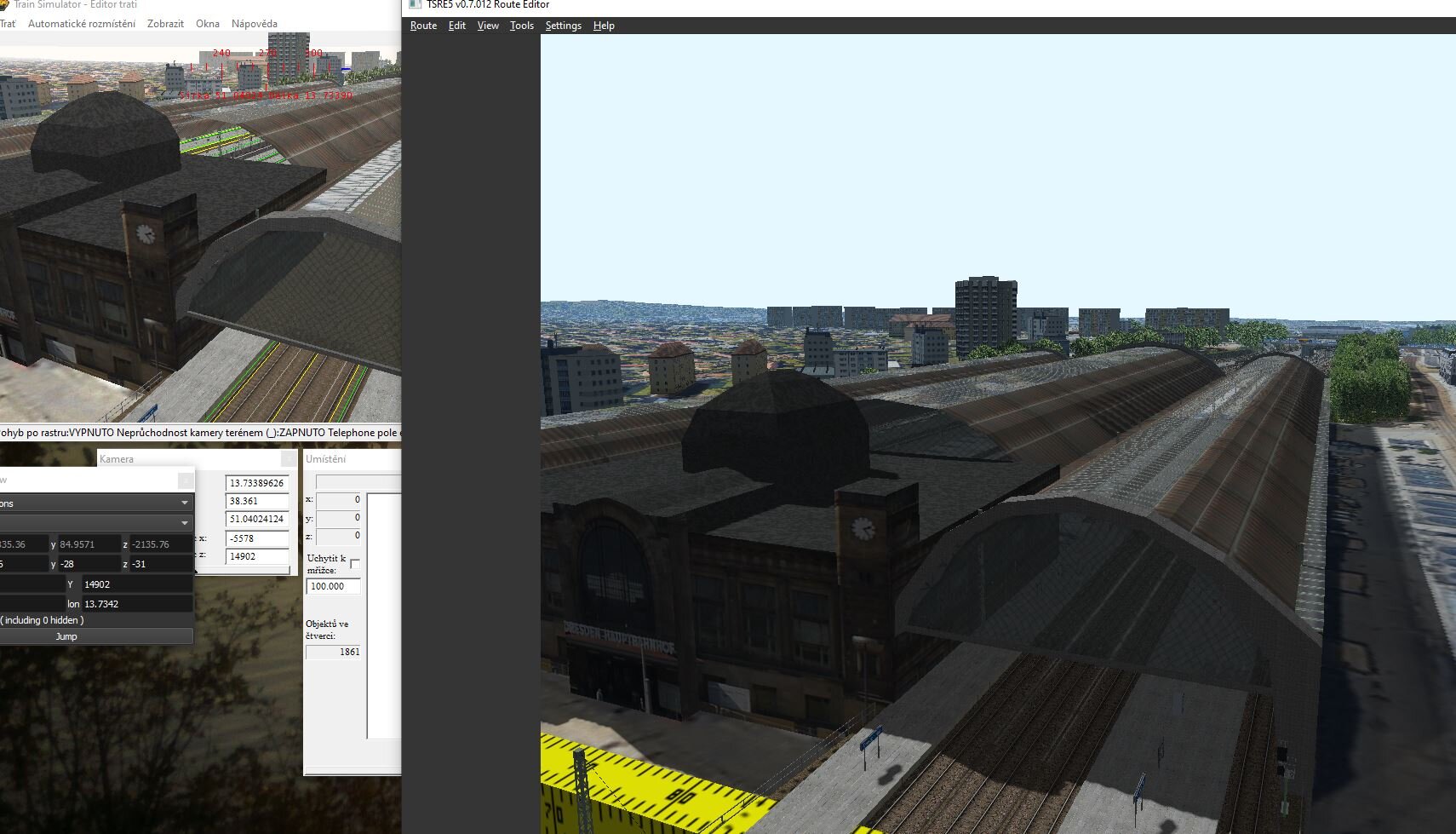Select the lon field showing 13.7342
Viewport: 1456px width, 834px height.
[x=137, y=604]
